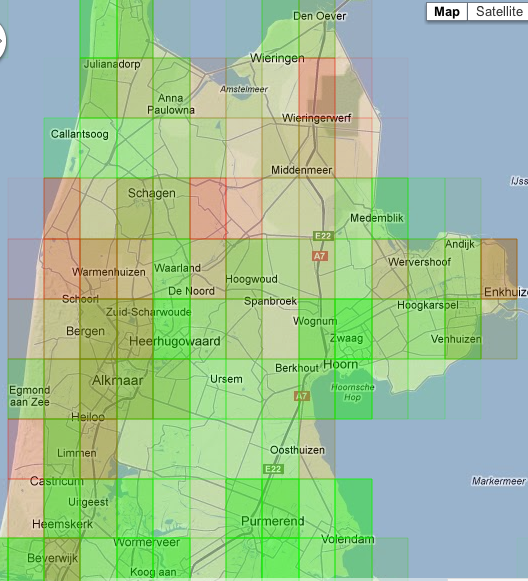Click the orange tile over Enkhuizen
The height and width of the screenshot is (581, 528).
click(x=499, y=269)
